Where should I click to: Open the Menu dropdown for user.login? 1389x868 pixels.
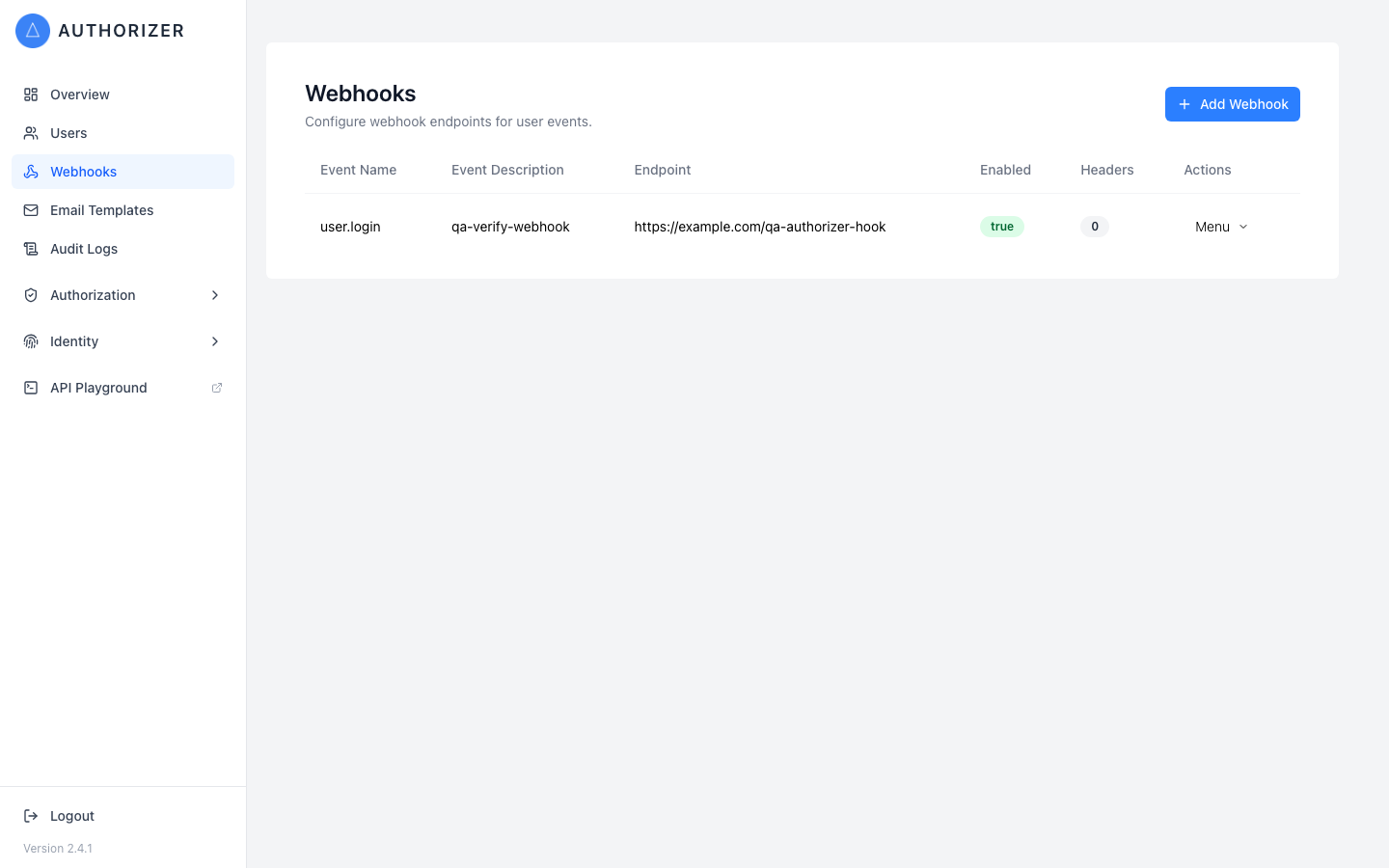pyautogui.click(x=1221, y=227)
